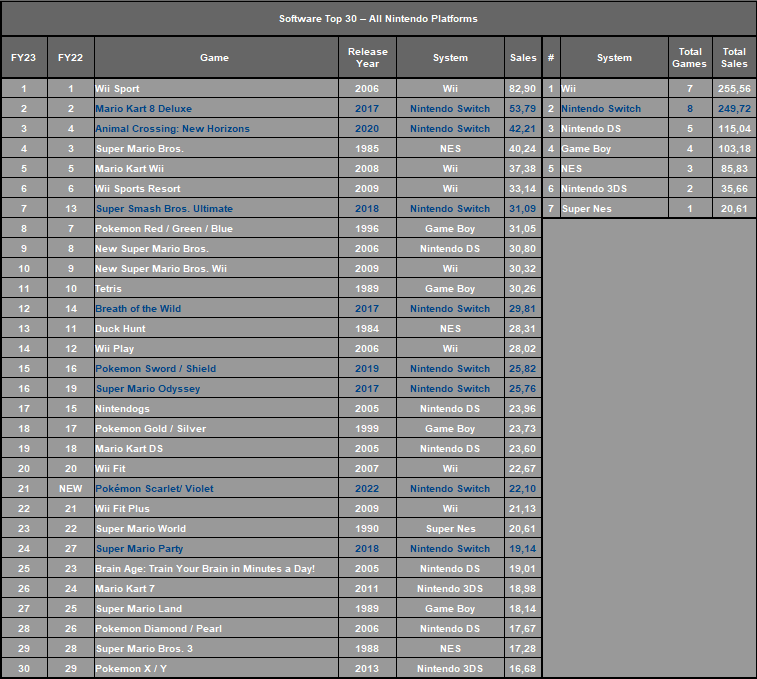Click the Sales column header
The image size is (757, 679).
[523, 57]
